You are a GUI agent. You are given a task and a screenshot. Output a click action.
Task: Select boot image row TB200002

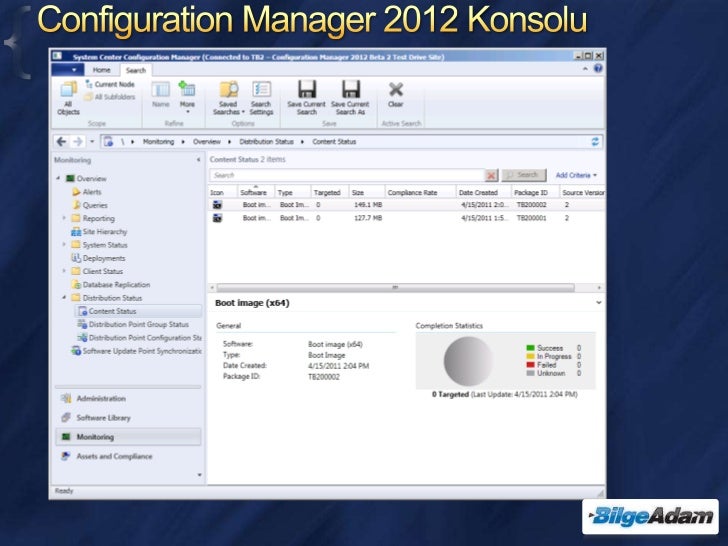[406, 205]
